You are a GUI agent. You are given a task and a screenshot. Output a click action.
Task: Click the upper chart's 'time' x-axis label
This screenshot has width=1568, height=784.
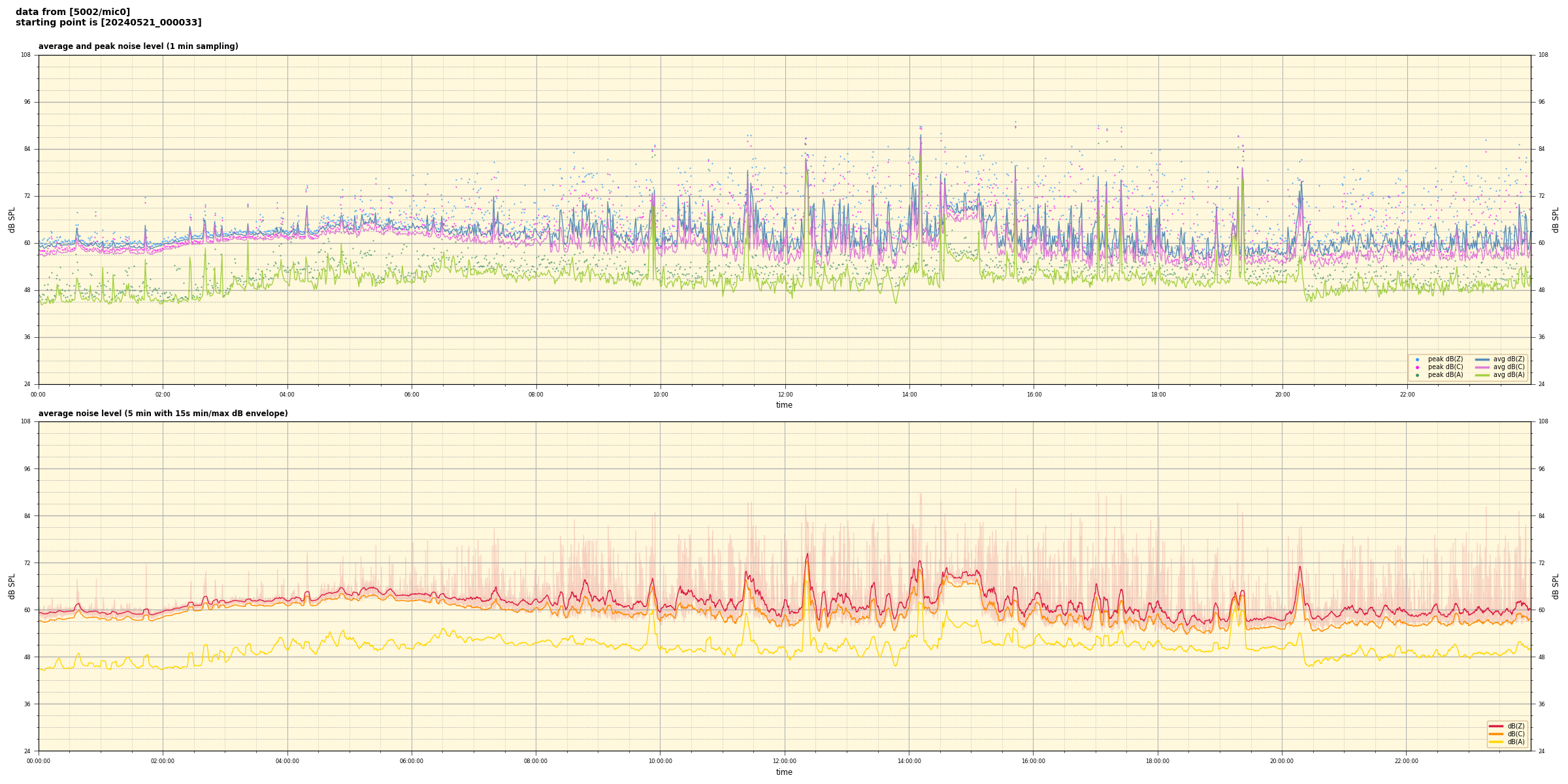pos(784,405)
